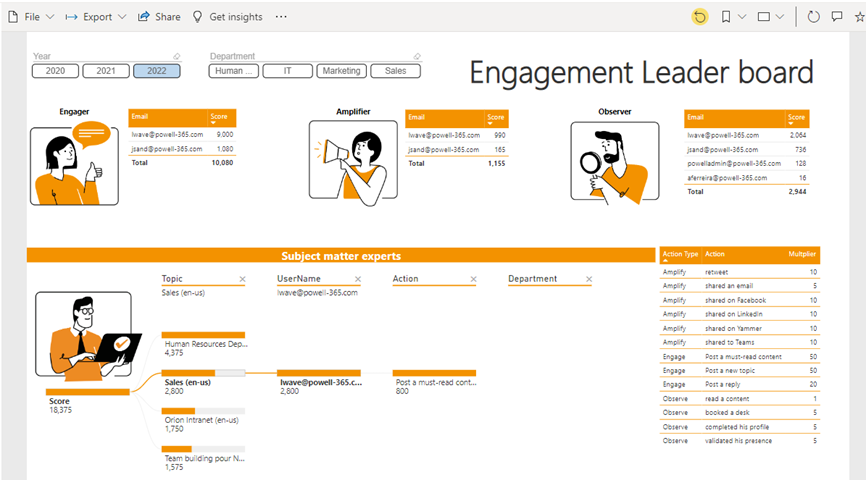Clear the Year slicer with eraser icon
This screenshot has height=480, width=866.
[x=177, y=56]
